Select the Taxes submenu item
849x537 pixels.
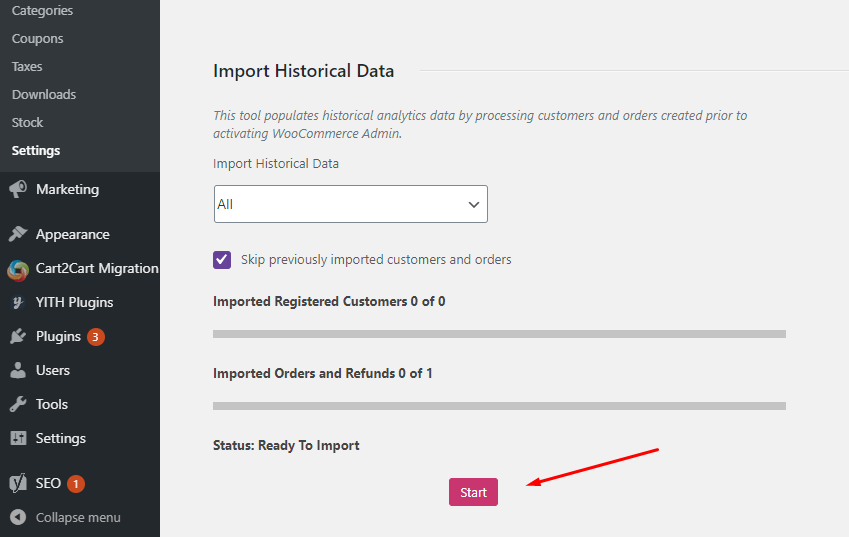click(27, 67)
